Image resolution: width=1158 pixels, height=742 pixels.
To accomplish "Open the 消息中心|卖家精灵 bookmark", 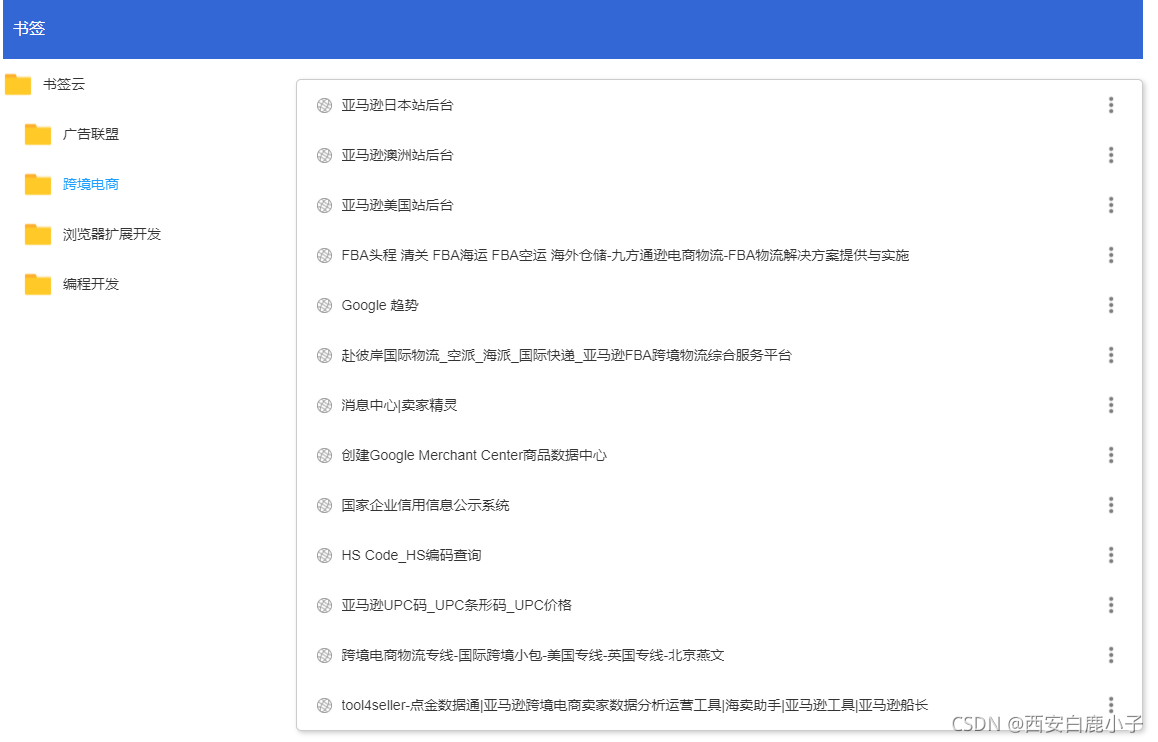I will [x=399, y=405].
